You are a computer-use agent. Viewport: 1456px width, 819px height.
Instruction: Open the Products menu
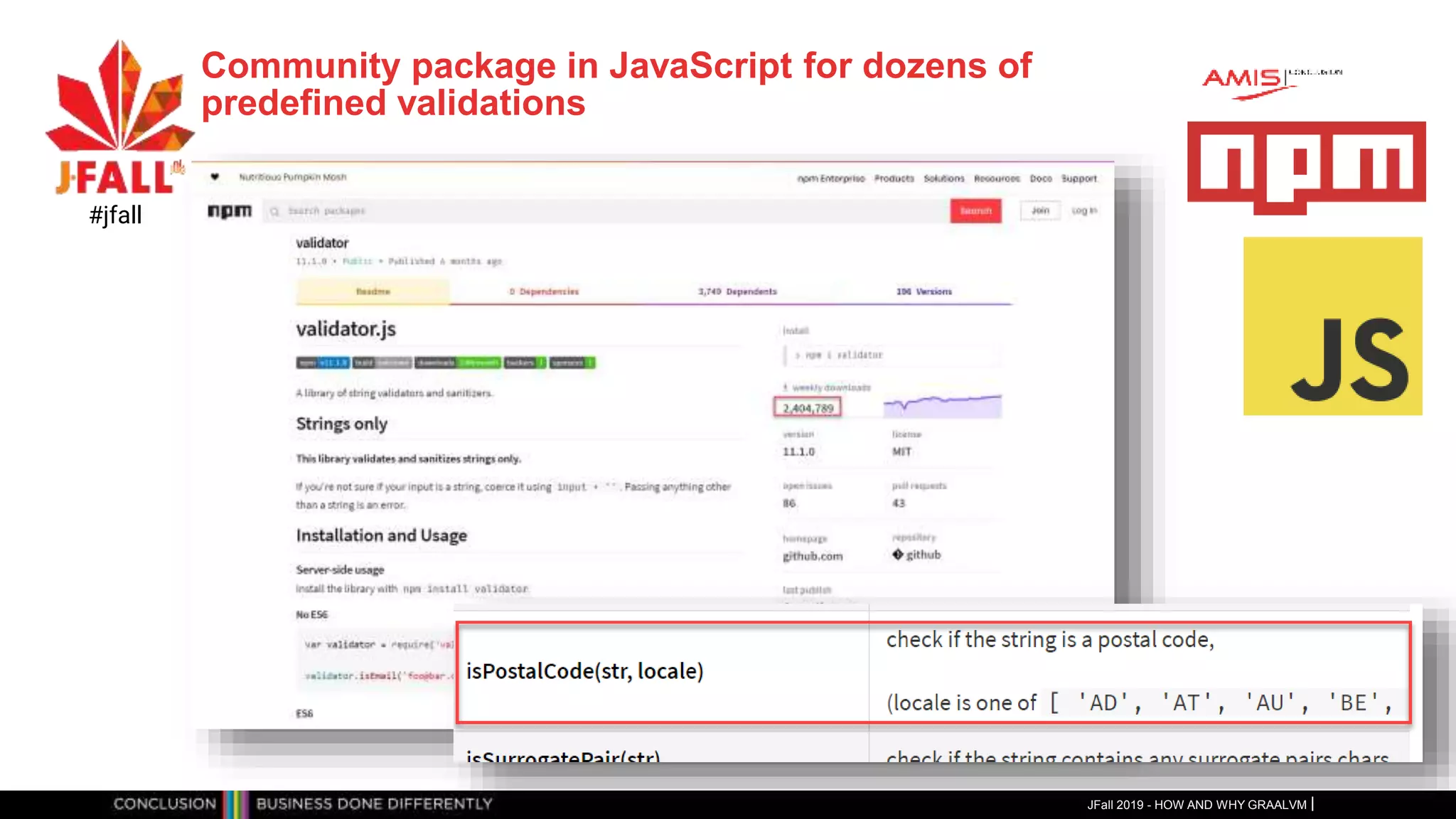point(894,178)
